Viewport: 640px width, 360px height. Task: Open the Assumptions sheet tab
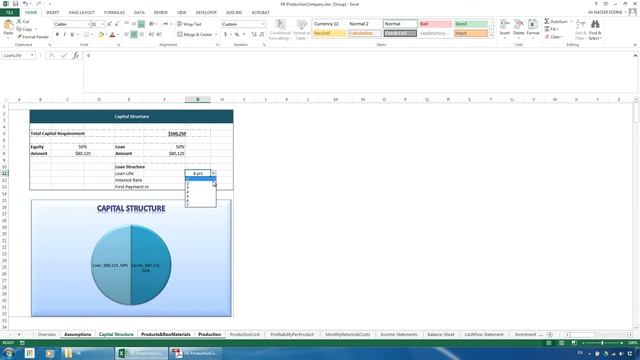[x=78, y=334]
